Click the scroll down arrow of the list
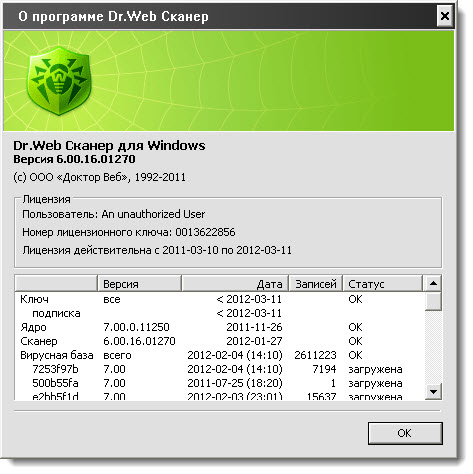473x474 pixels. [433, 391]
